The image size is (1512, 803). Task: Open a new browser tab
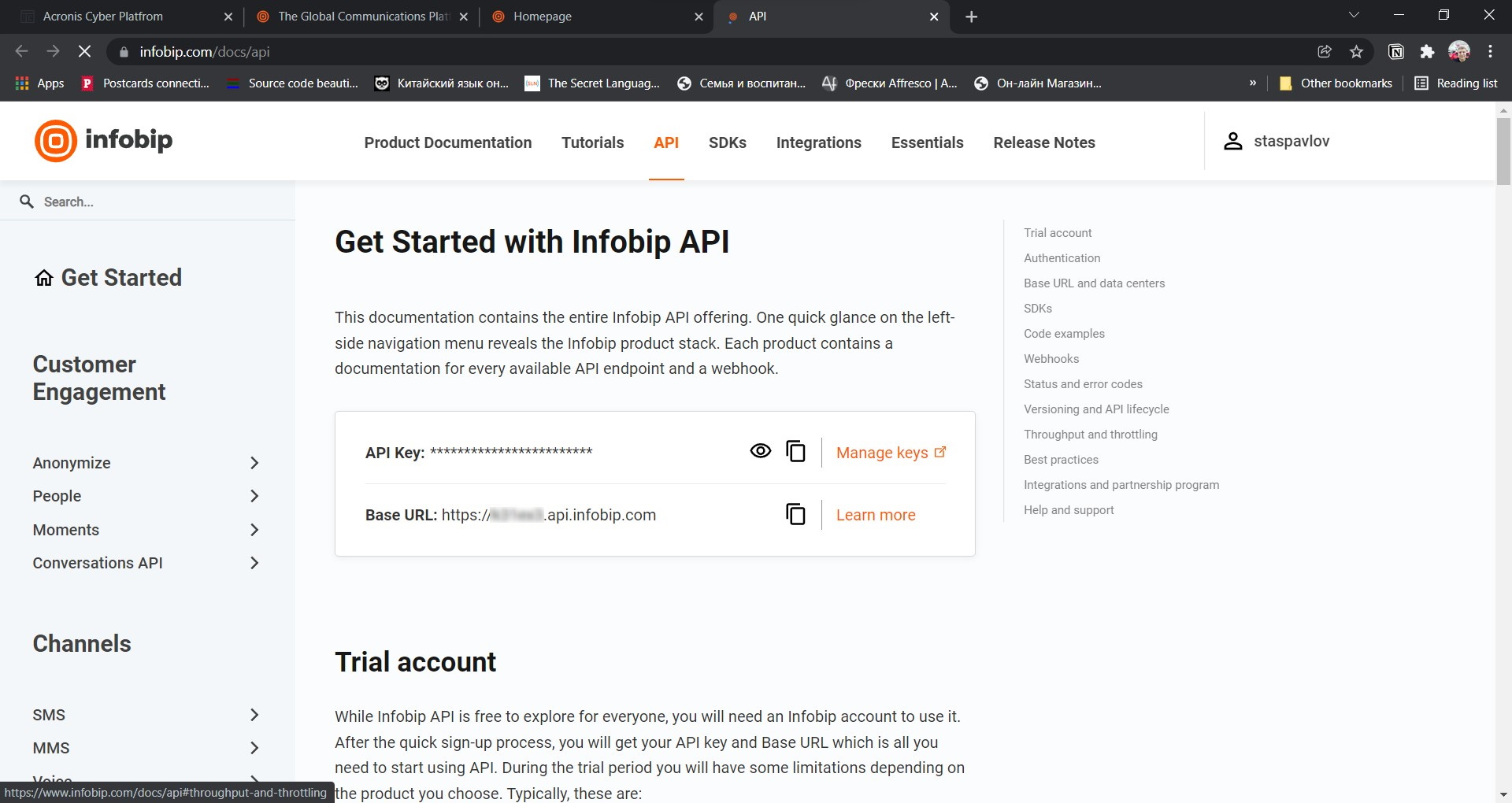[x=972, y=17]
